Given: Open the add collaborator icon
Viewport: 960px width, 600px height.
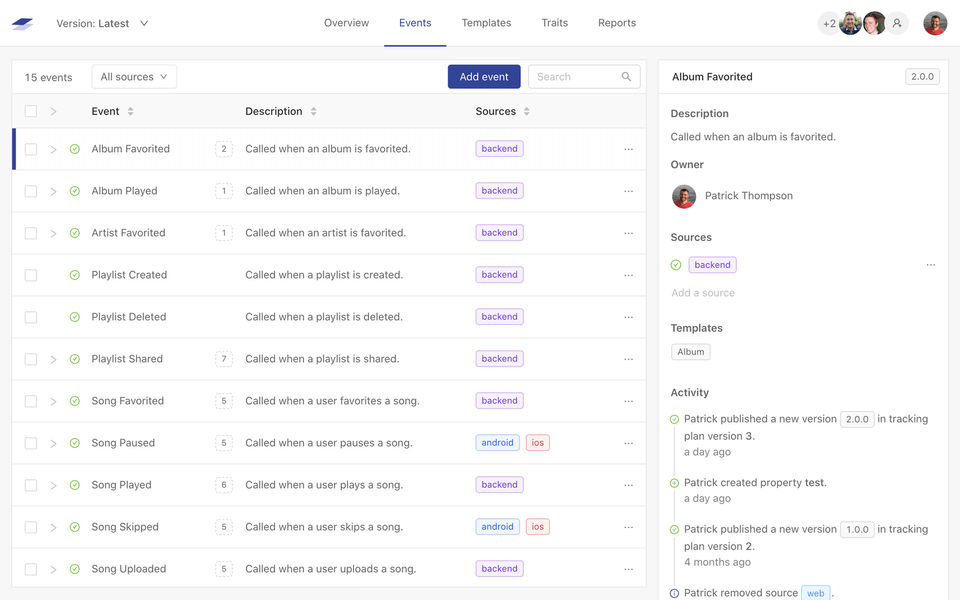Looking at the screenshot, I should (x=897, y=23).
